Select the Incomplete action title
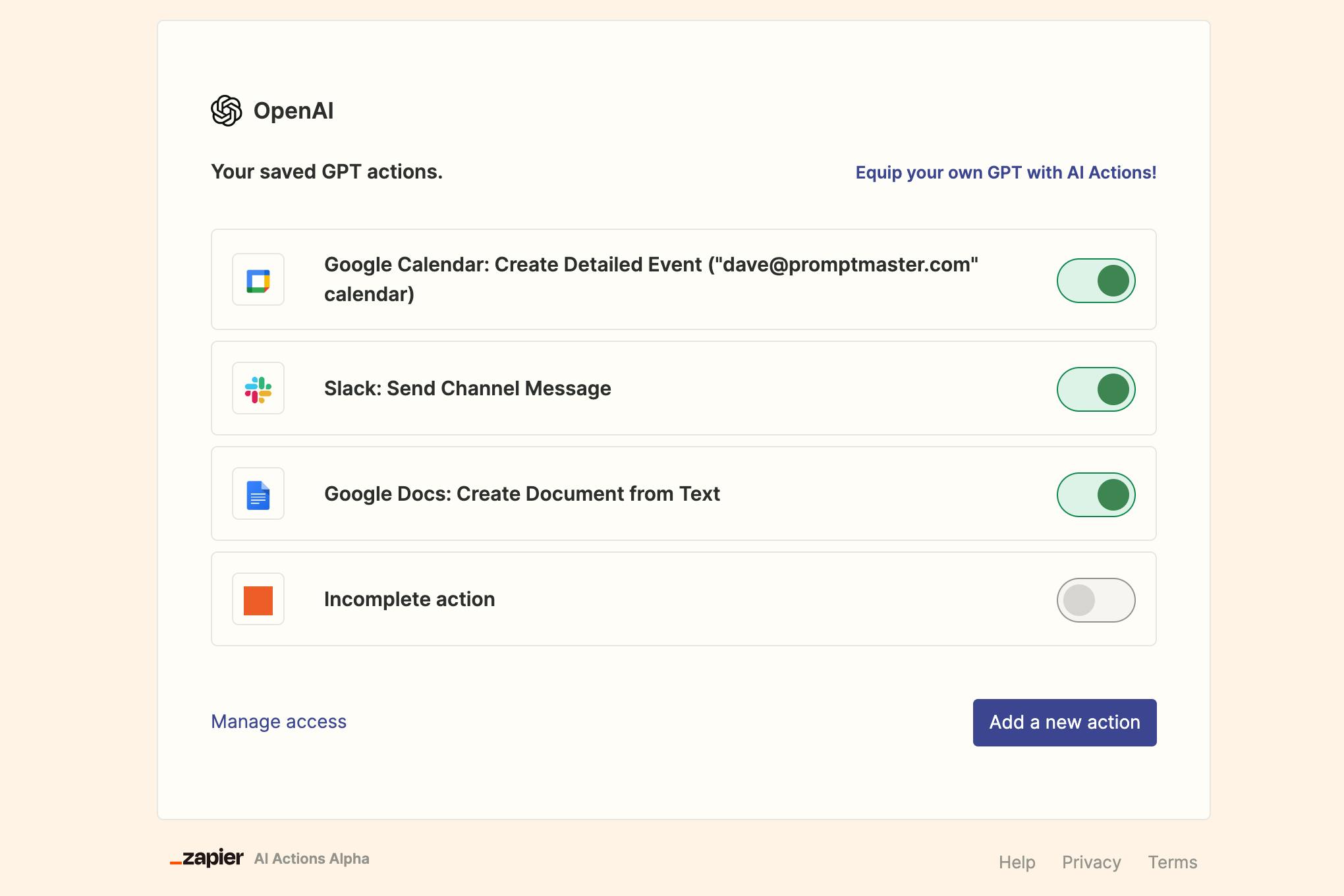Image resolution: width=1344 pixels, height=896 pixels. 409,600
